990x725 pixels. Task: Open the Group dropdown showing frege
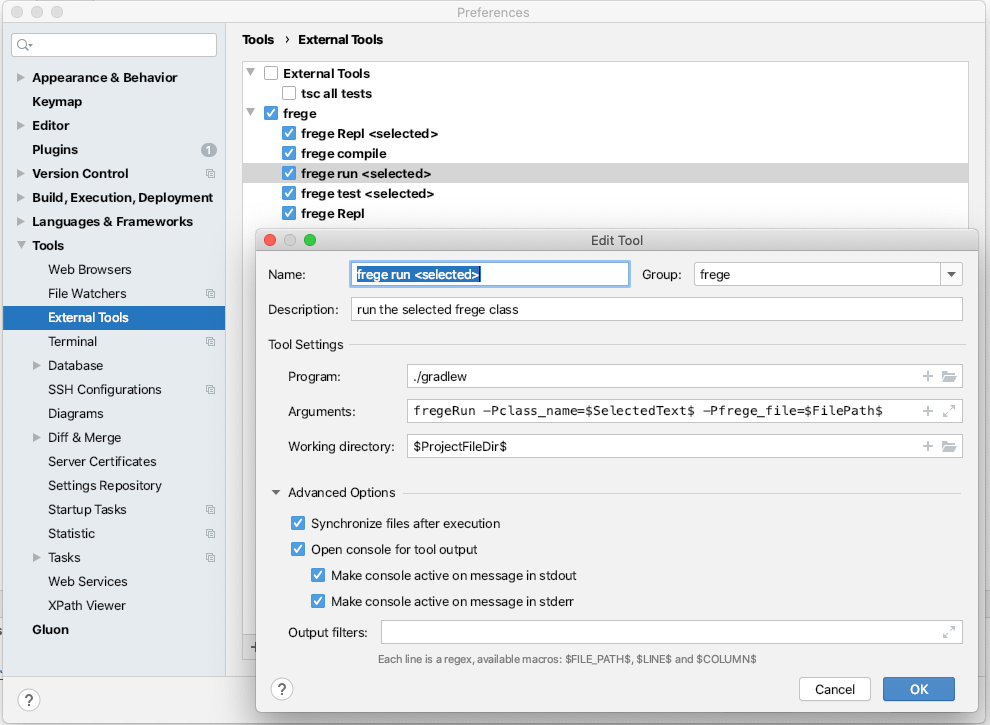tap(950, 275)
